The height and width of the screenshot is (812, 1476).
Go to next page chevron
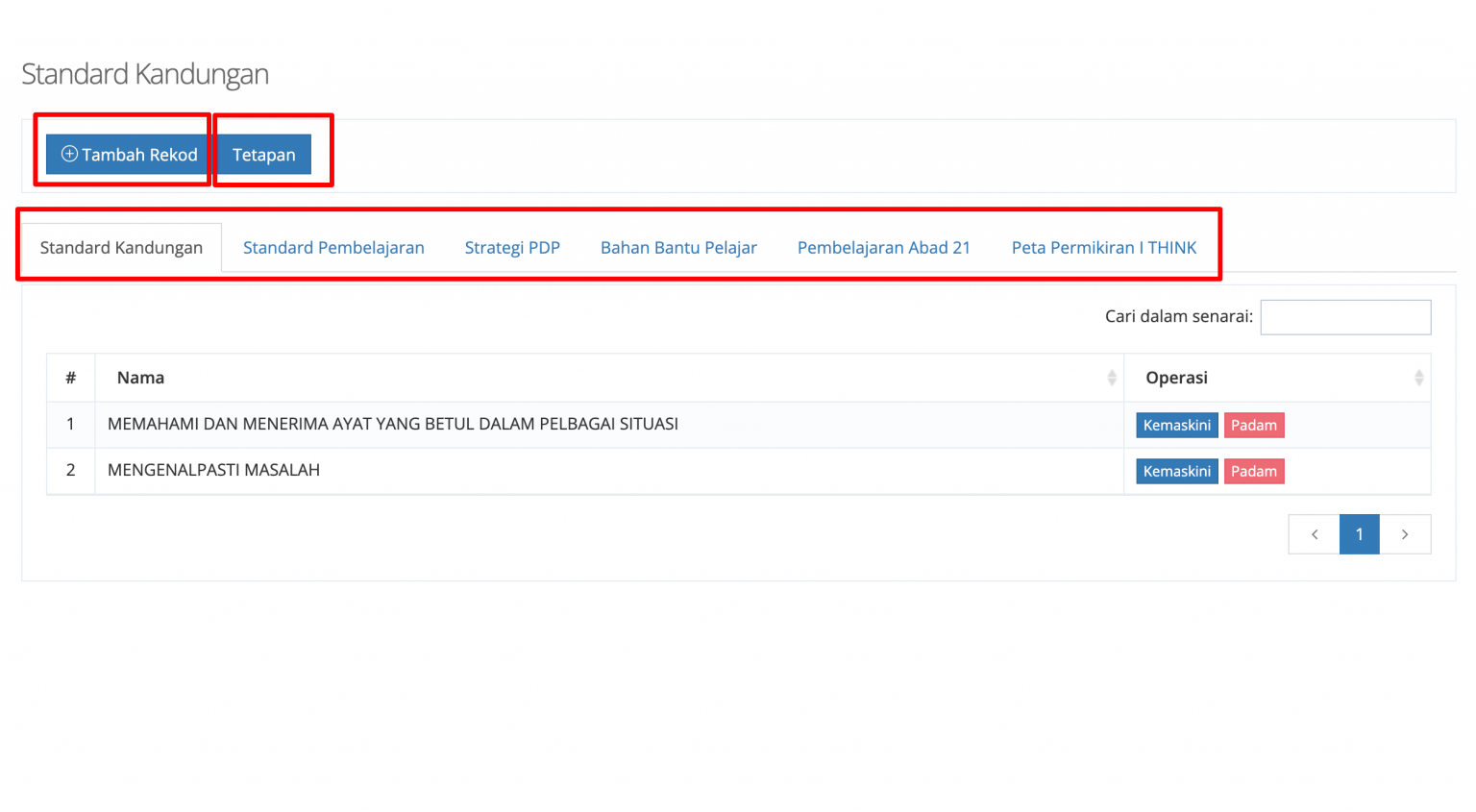[1405, 534]
